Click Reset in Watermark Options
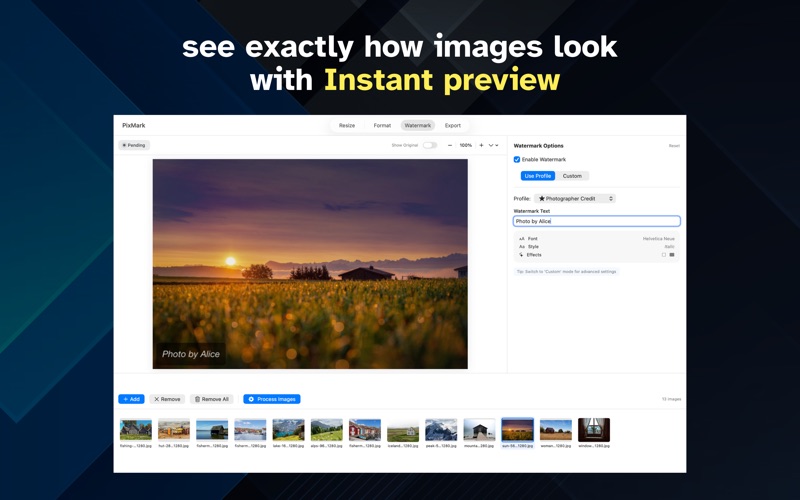Image resolution: width=800 pixels, height=500 pixels. (674, 146)
